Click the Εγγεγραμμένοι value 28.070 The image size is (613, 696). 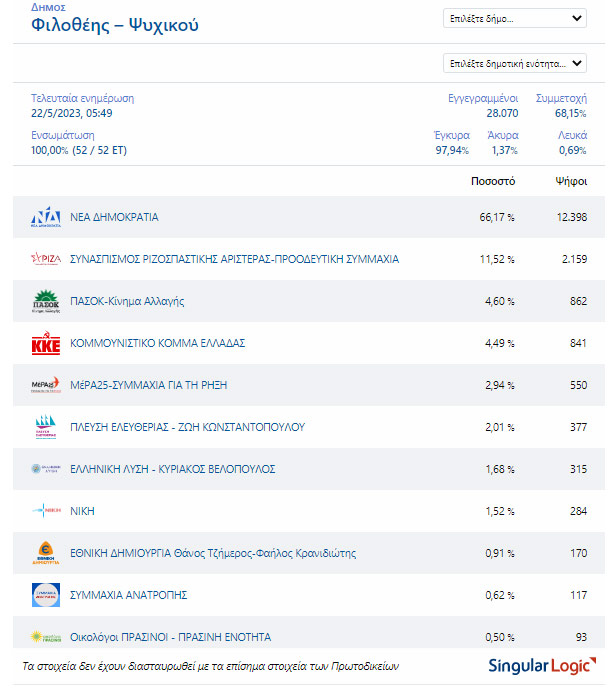click(x=502, y=113)
